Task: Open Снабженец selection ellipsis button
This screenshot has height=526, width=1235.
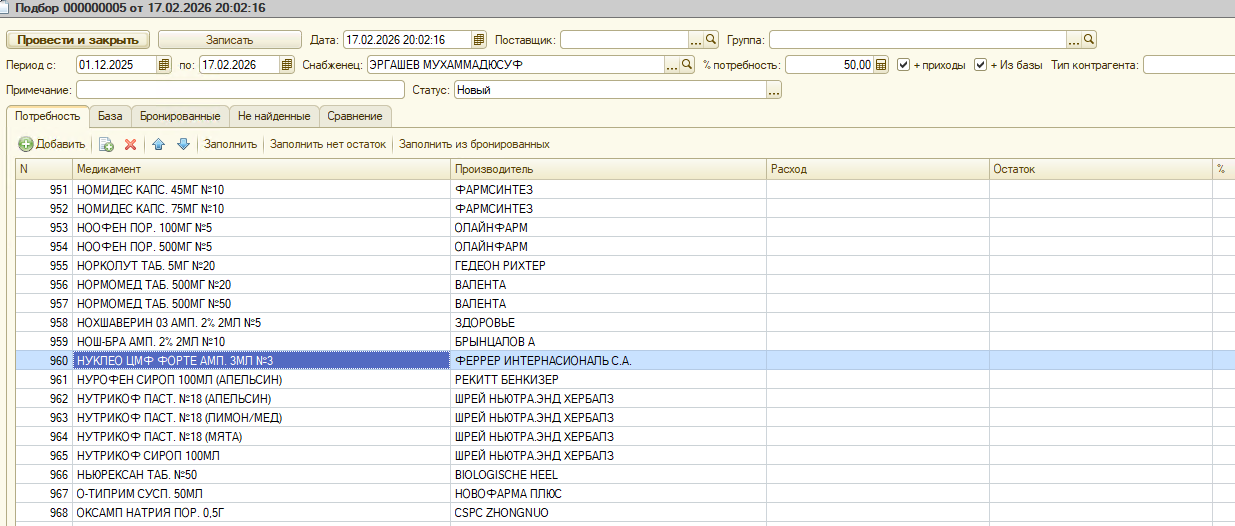Action: [673, 65]
